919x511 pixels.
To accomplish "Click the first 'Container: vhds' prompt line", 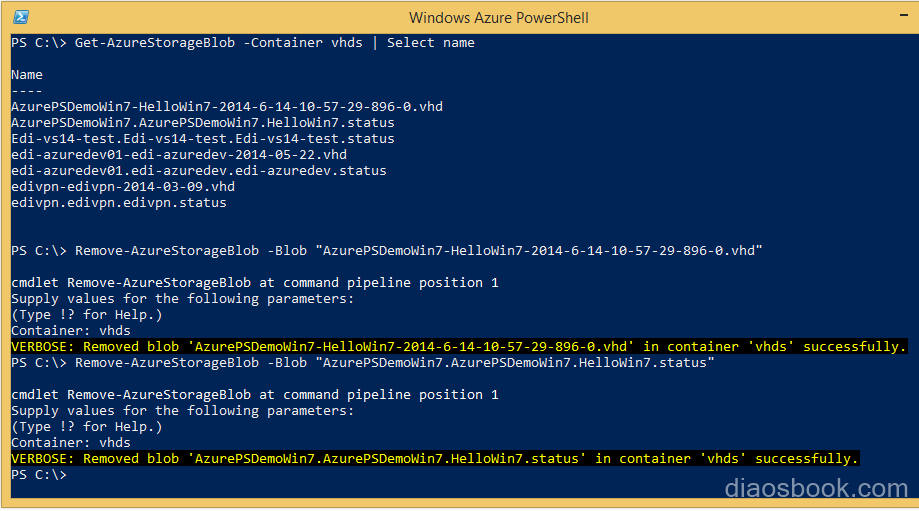I will click(x=71, y=331).
